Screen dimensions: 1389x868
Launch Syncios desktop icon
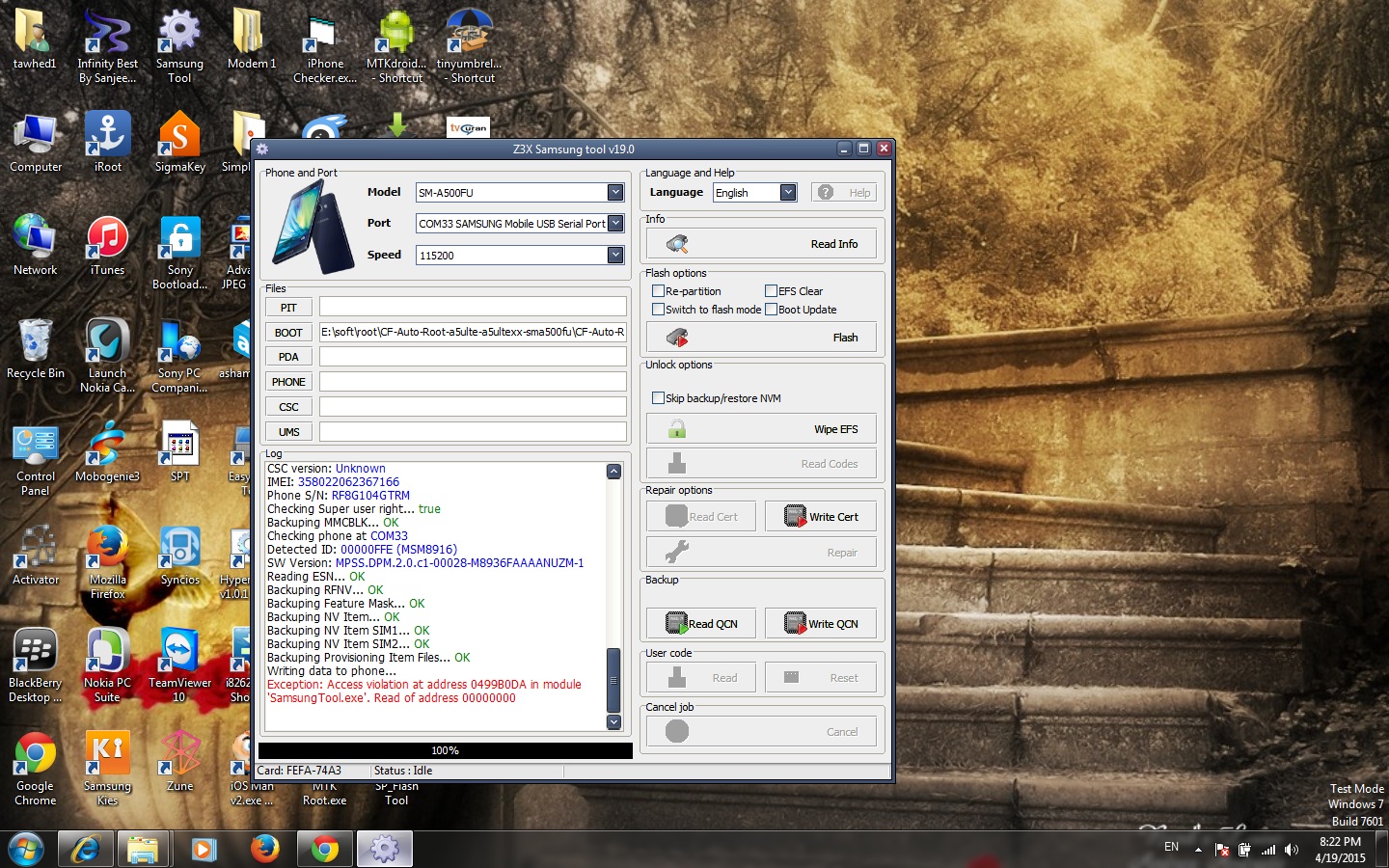click(179, 555)
